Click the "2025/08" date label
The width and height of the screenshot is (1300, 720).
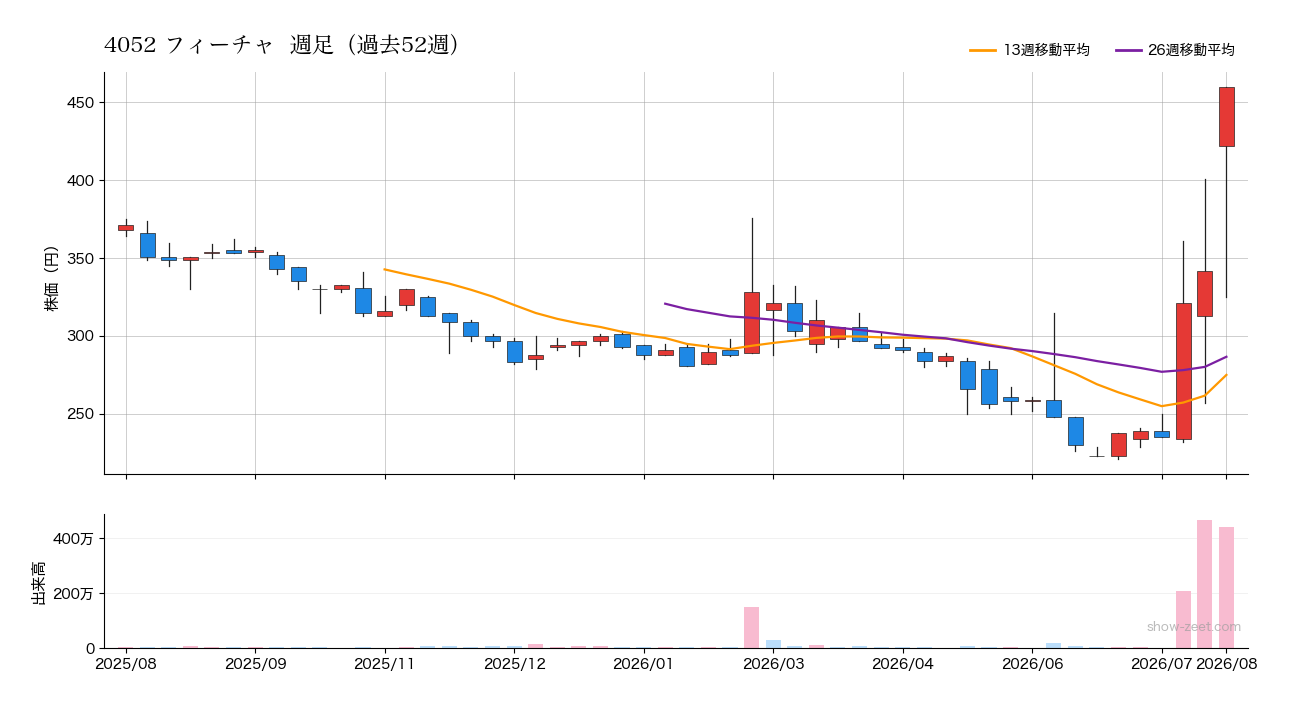click(126, 662)
